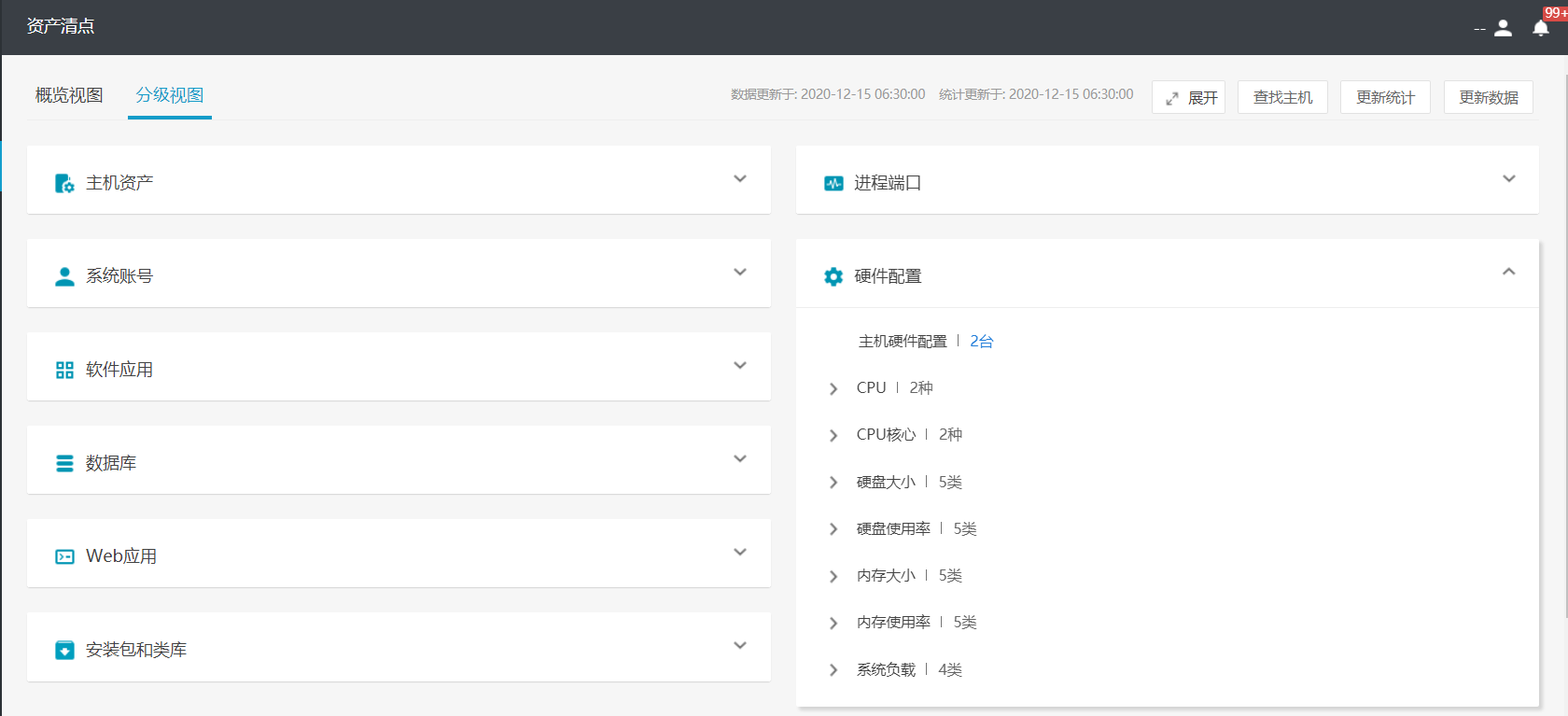This screenshot has height=716, width=1568.
Task: Expand the CPU核心 row arrow
Action: (833, 435)
